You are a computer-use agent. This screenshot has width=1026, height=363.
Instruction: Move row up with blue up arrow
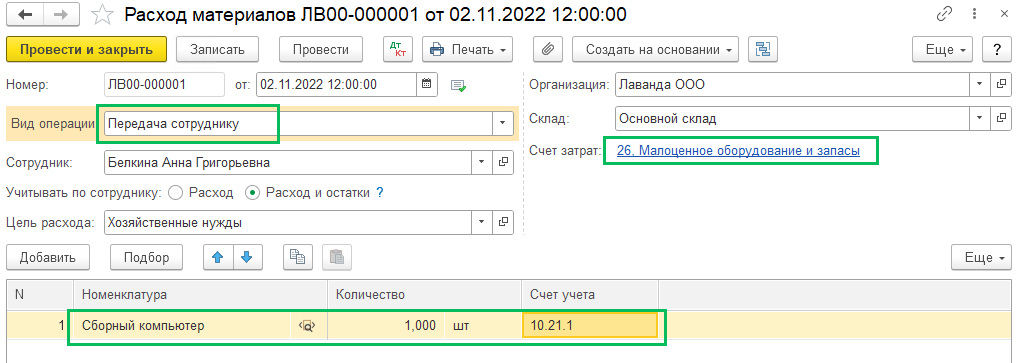(x=218, y=257)
